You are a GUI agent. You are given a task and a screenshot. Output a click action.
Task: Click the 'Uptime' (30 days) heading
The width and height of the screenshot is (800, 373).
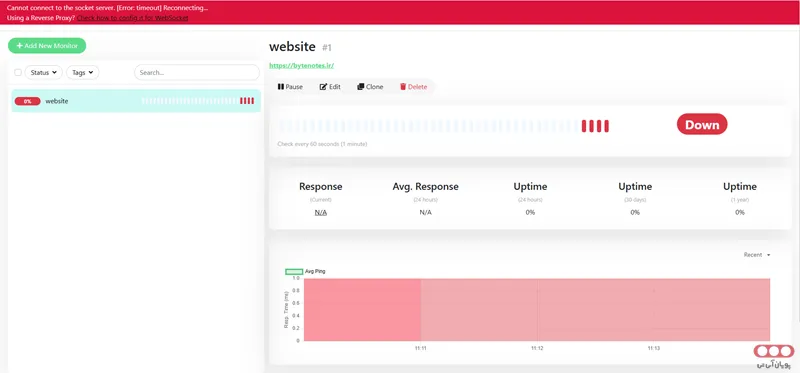point(635,187)
